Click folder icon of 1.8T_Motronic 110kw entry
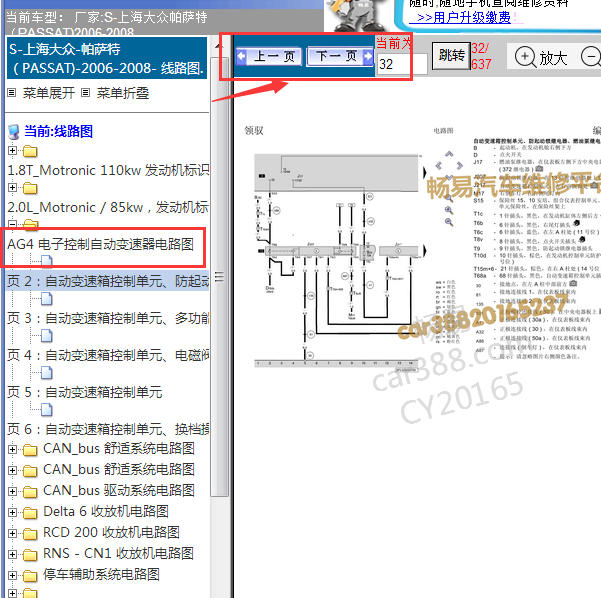The width and height of the screenshot is (601, 598). [x=30, y=151]
